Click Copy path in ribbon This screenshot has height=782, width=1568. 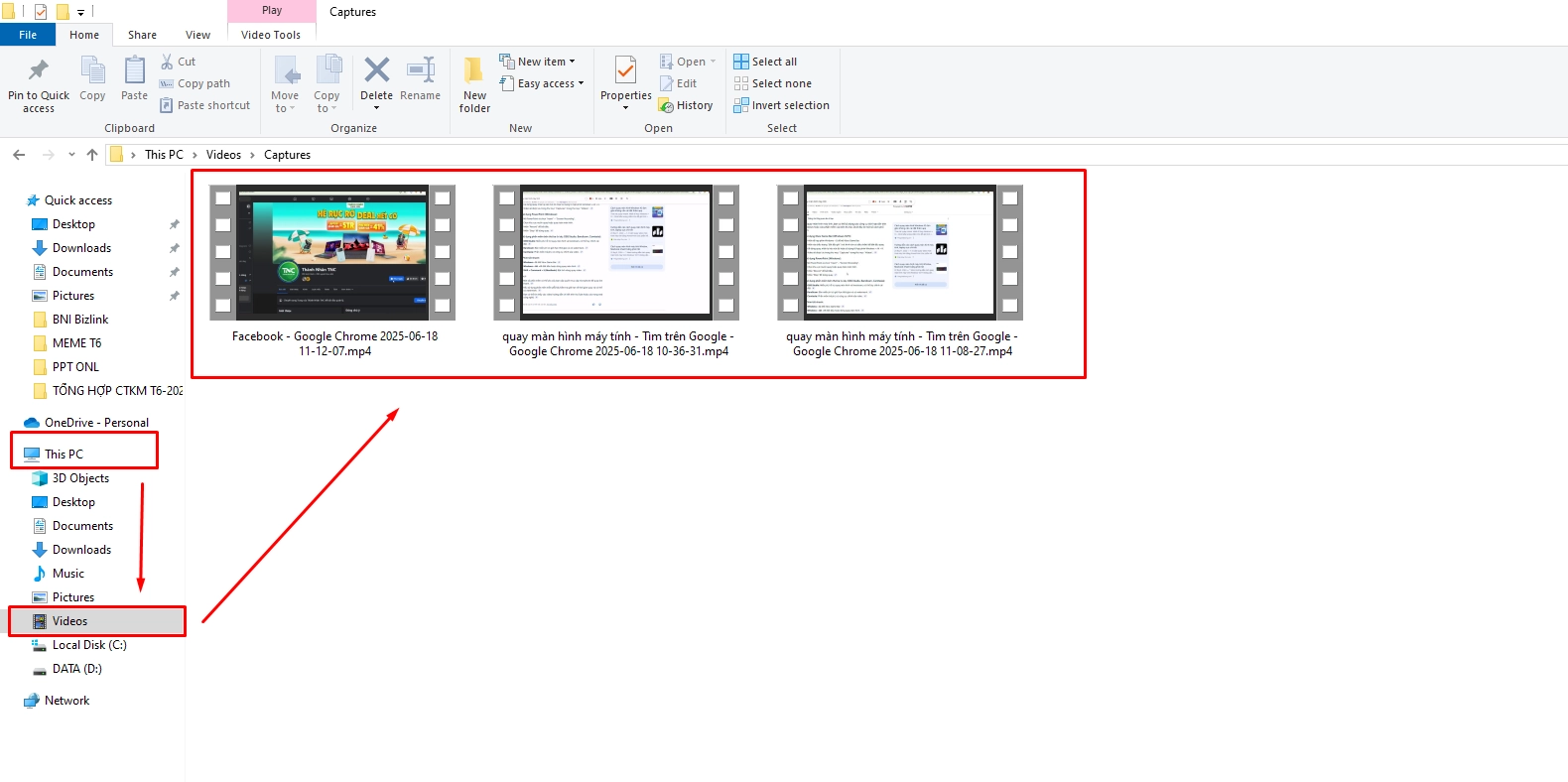tap(195, 83)
